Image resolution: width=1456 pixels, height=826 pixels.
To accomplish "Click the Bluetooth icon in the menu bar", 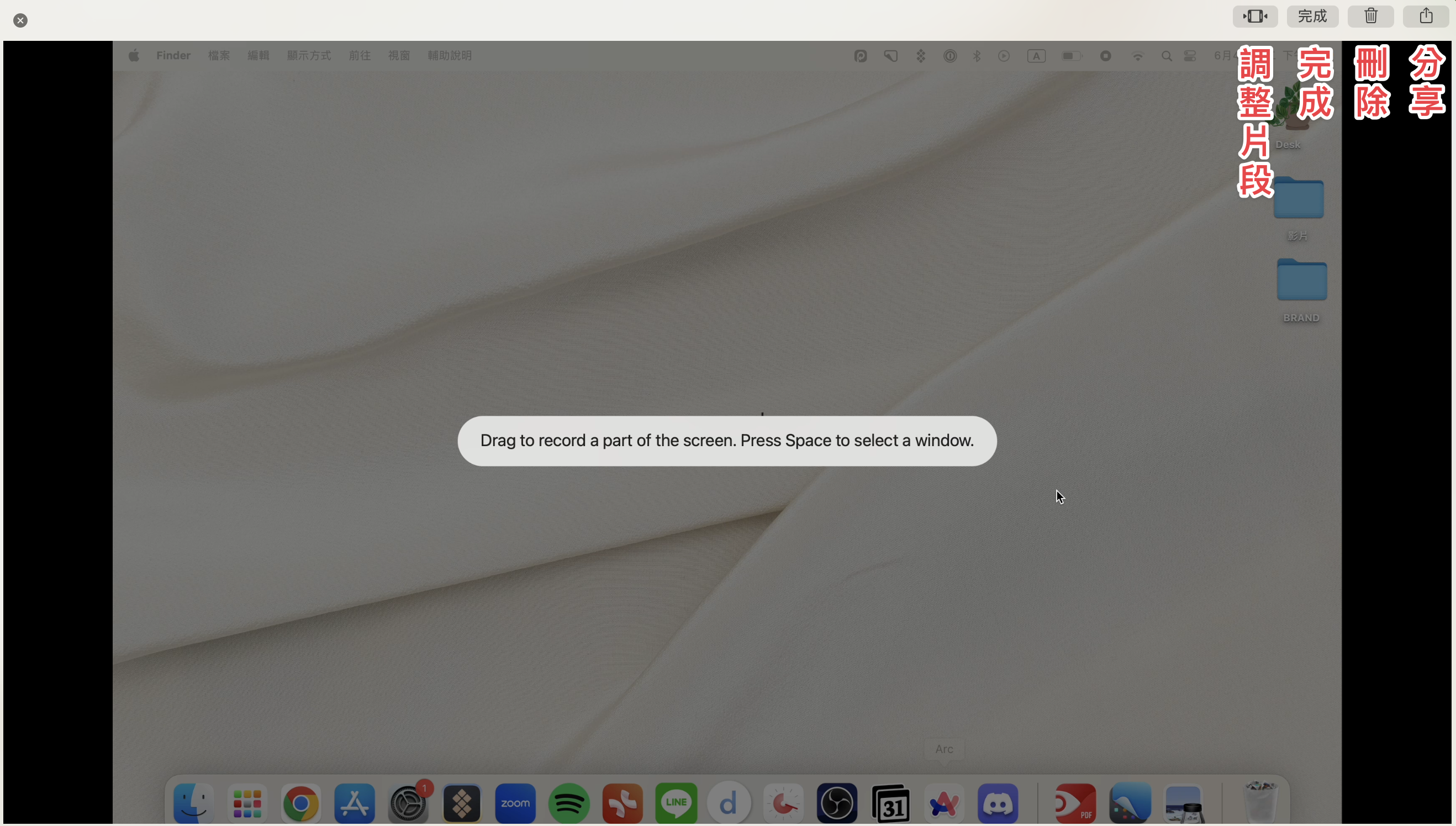I will click(977, 56).
